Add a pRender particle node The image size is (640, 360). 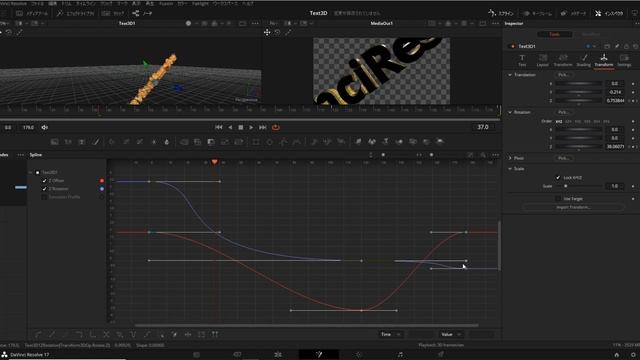coord(341,142)
